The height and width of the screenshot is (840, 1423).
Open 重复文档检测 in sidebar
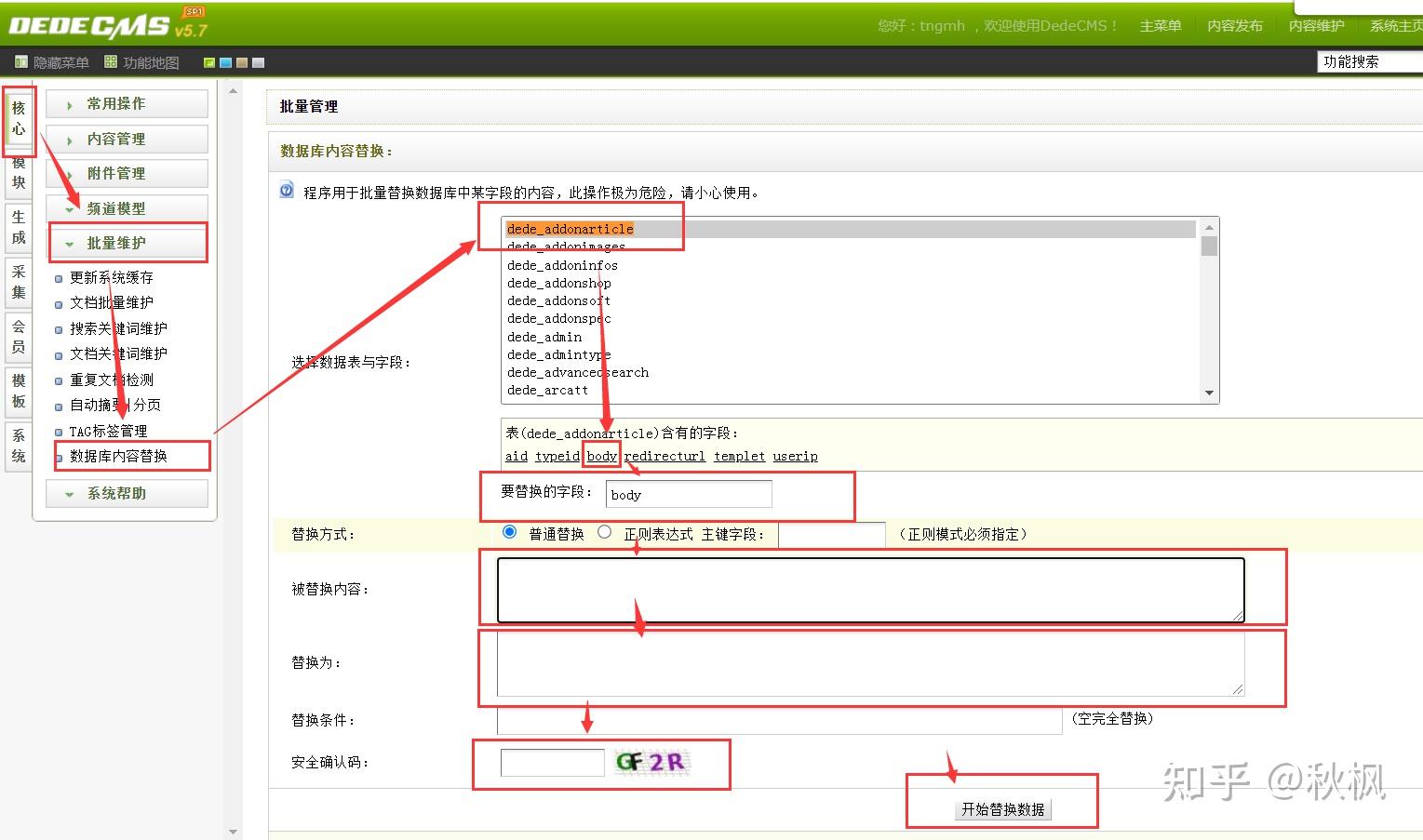pyautogui.click(x=112, y=380)
